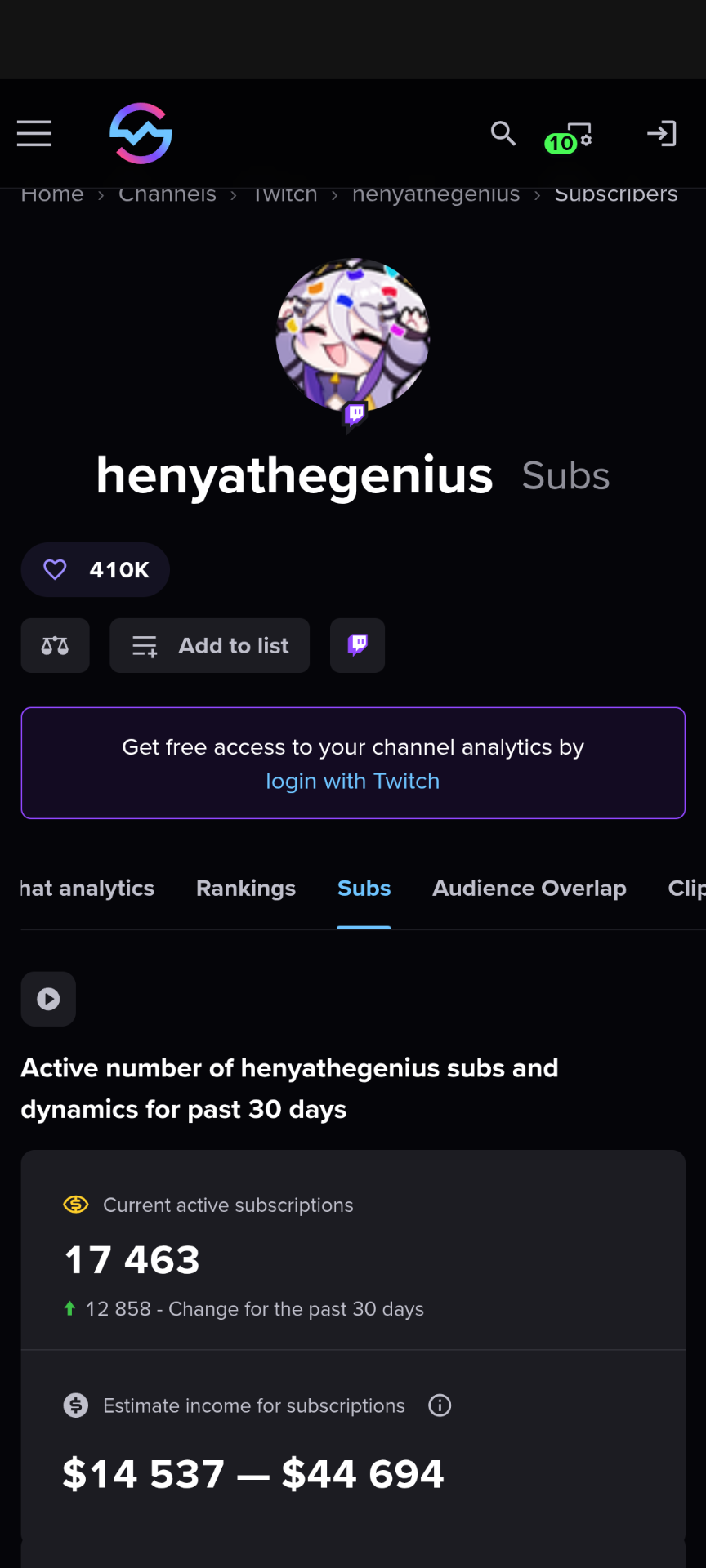Open the search magnifier icon
The image size is (706, 1568).
[503, 133]
